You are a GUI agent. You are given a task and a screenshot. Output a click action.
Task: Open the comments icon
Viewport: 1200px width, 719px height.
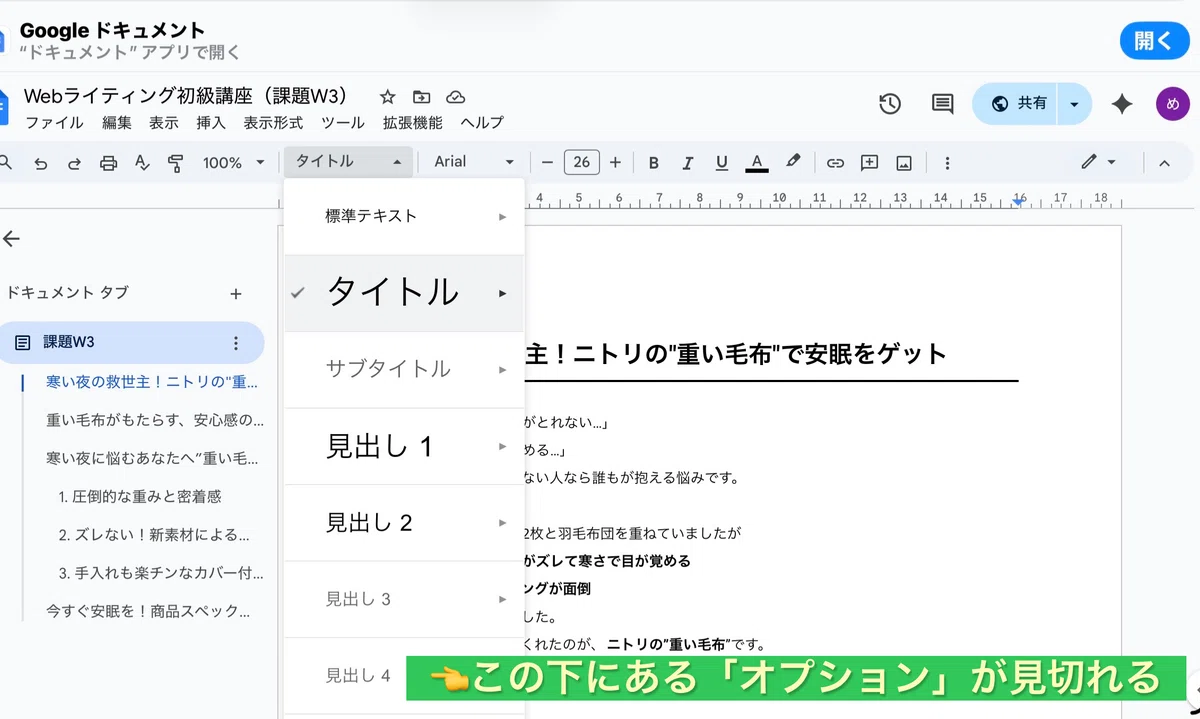942,103
